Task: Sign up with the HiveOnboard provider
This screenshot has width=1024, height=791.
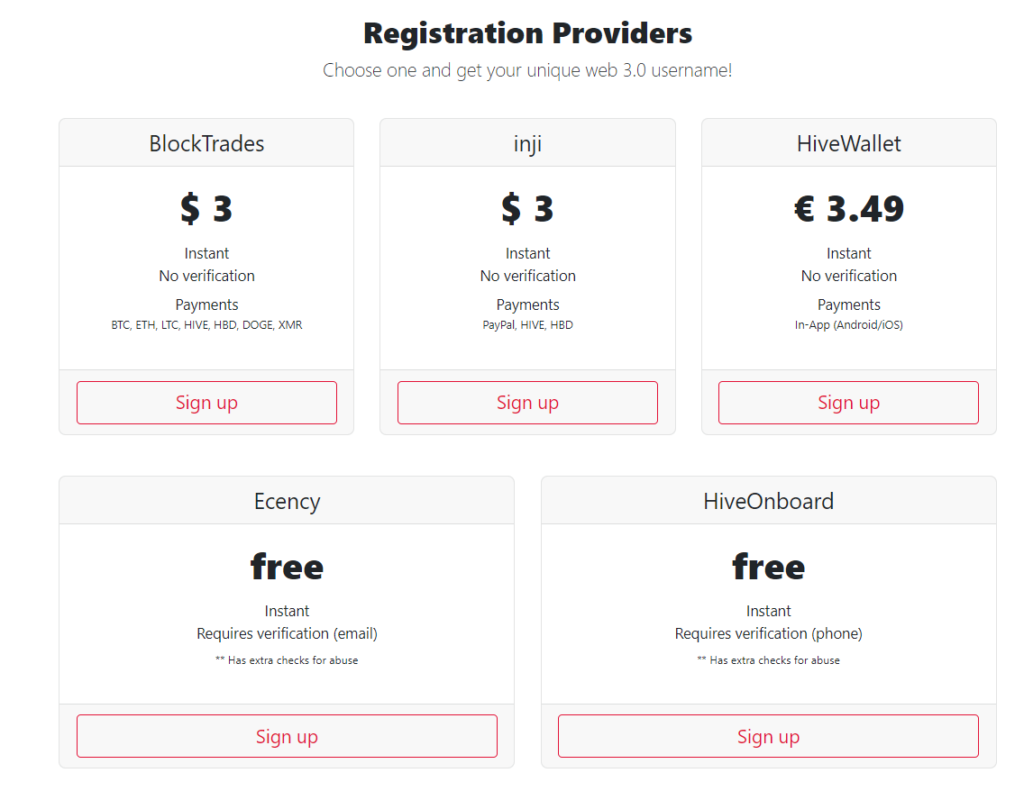Action: coord(768,737)
